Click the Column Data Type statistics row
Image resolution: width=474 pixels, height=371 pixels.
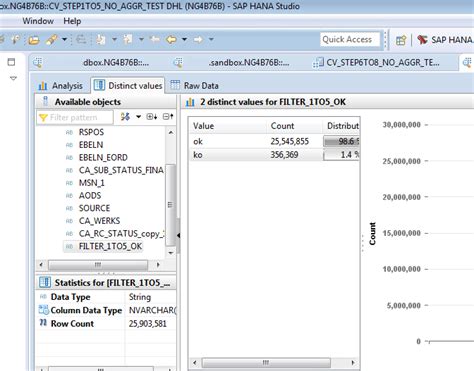(x=107, y=310)
